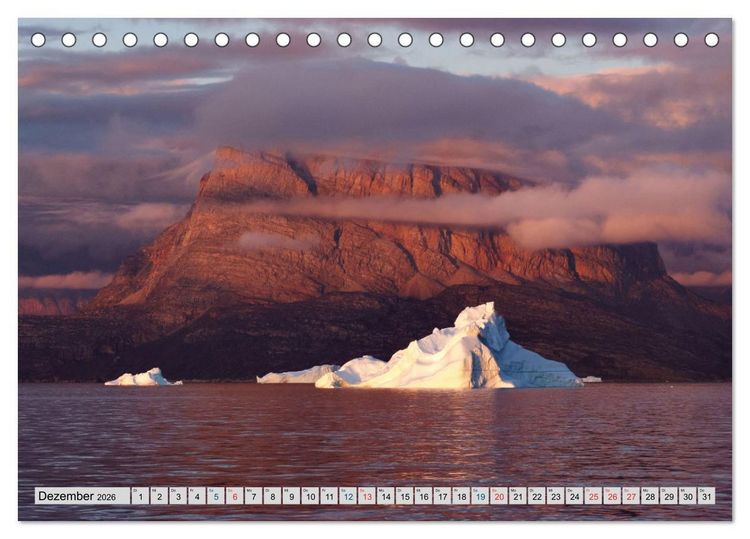Select day 6 marked in red
This screenshot has height=539, width=750.
[x=234, y=496]
